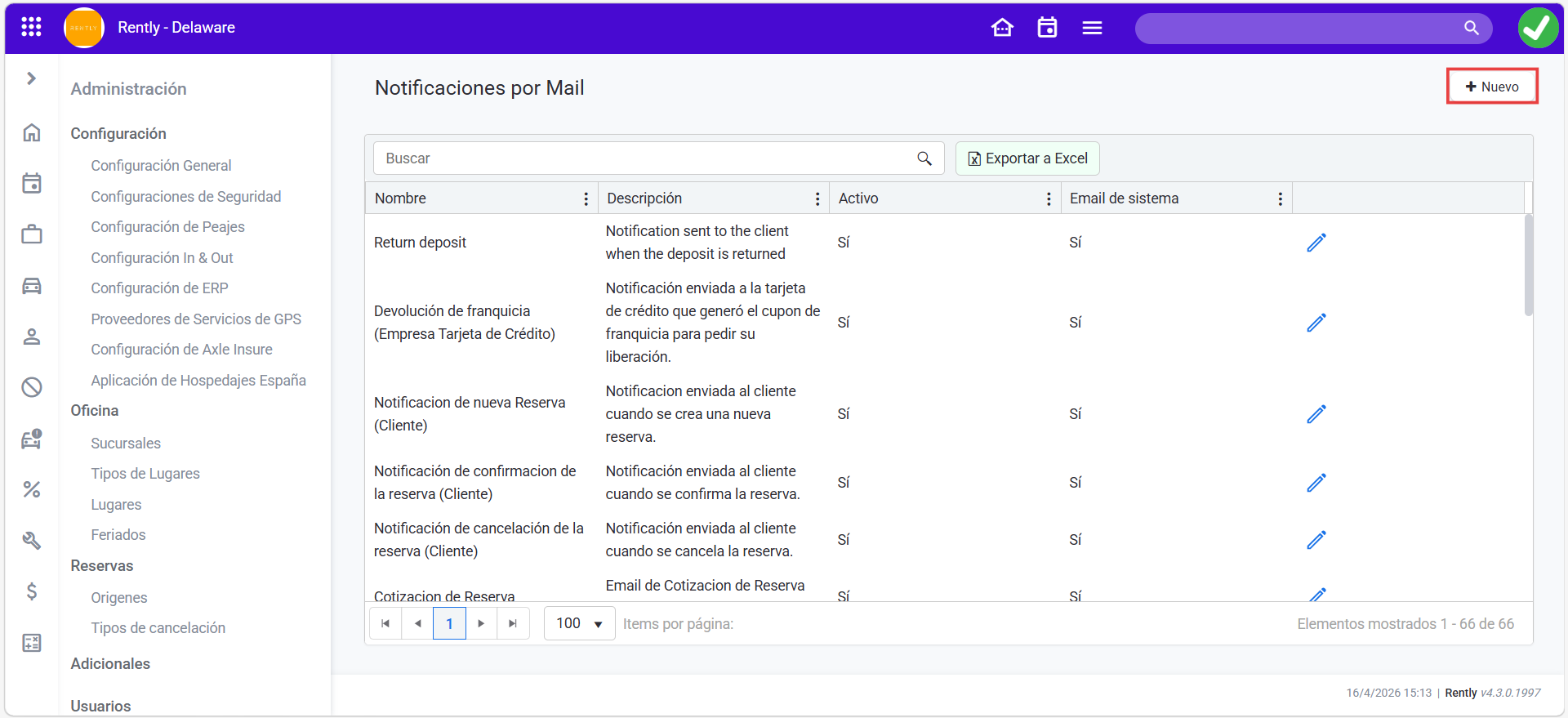Open the Activo column options menu

1049,198
